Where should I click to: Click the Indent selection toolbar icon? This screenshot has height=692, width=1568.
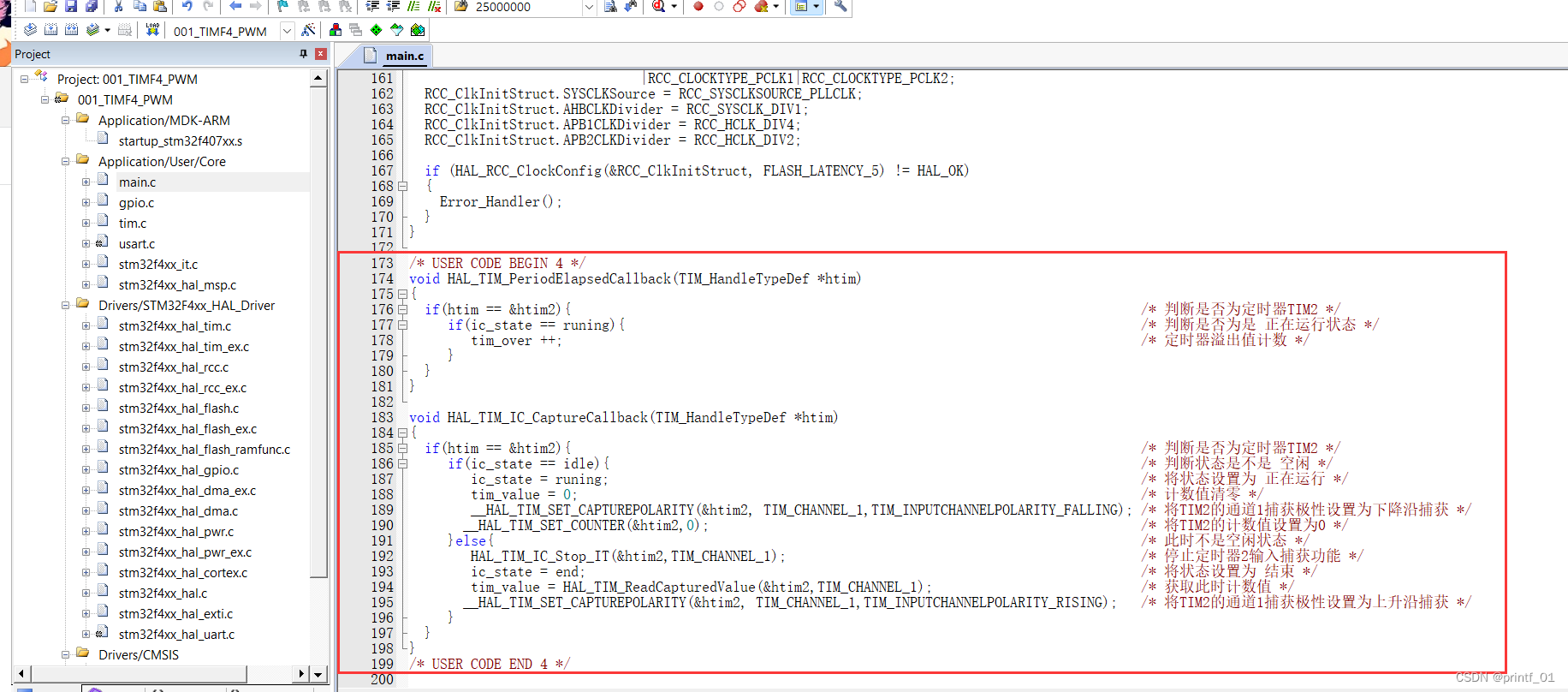tap(372, 6)
